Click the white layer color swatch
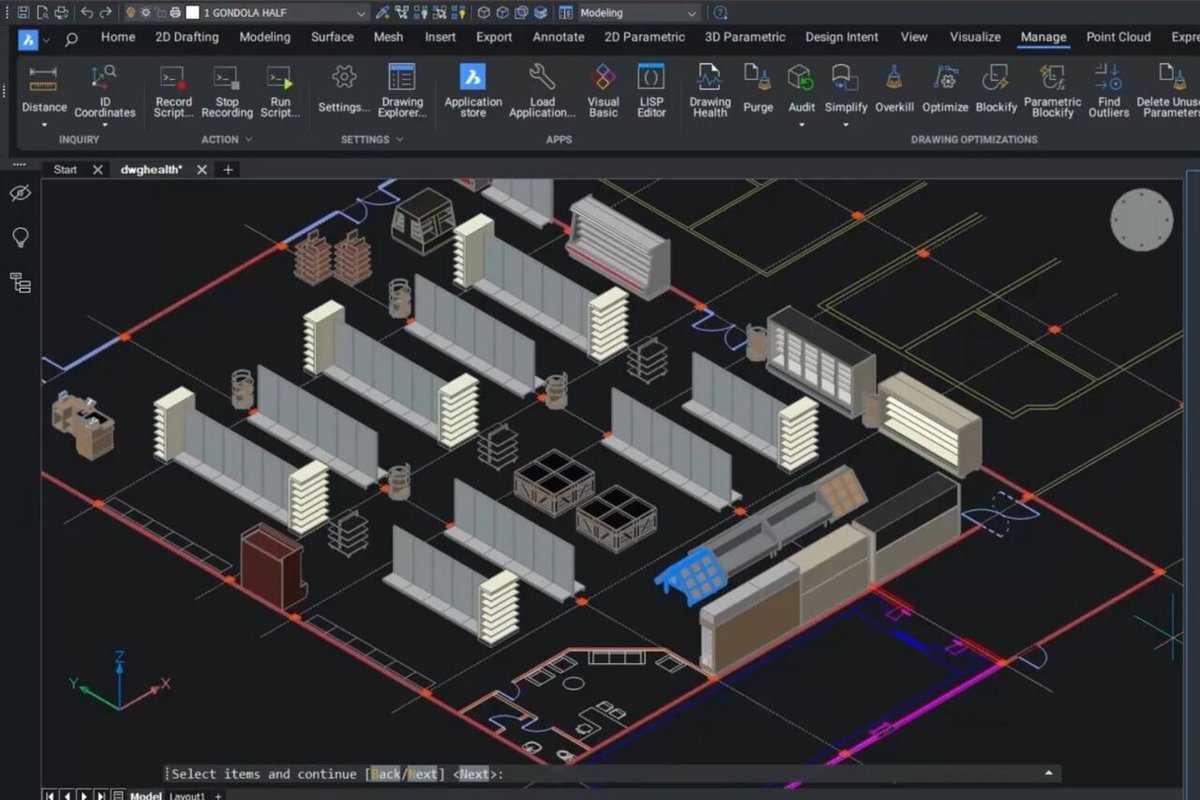Image resolution: width=1200 pixels, height=800 pixels. 192,13
